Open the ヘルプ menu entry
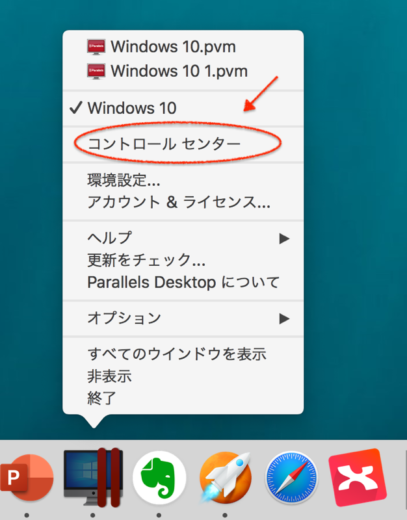This screenshot has height=520, width=407. [183, 238]
